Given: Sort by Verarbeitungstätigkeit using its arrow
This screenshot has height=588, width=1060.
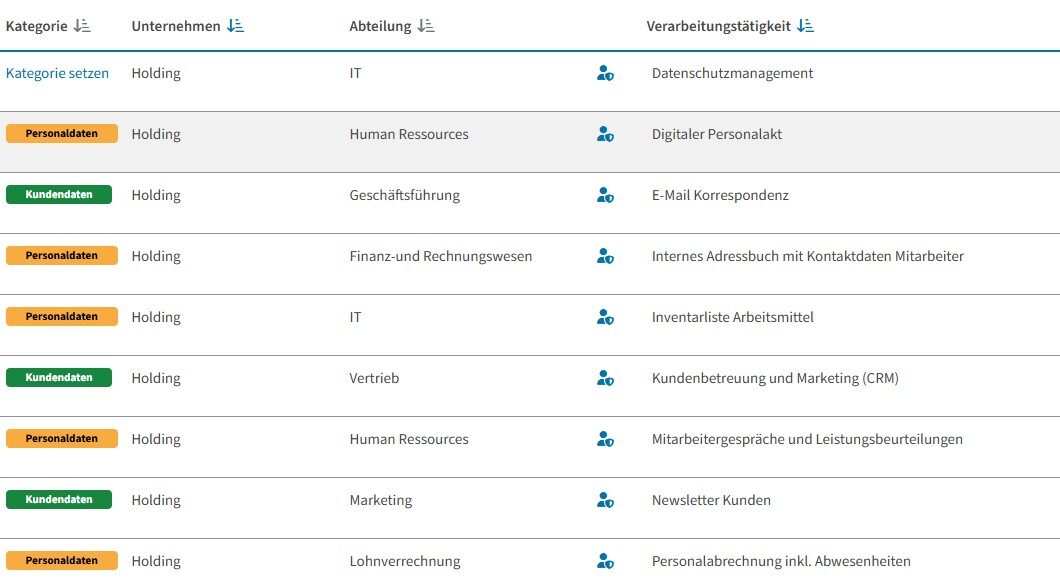Looking at the screenshot, I should [805, 26].
